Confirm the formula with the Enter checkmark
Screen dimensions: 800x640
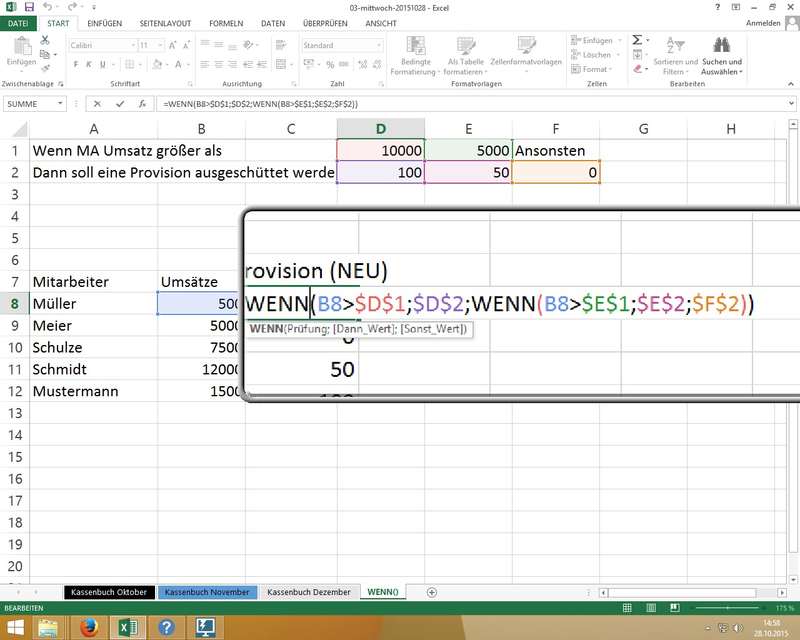pos(120,104)
